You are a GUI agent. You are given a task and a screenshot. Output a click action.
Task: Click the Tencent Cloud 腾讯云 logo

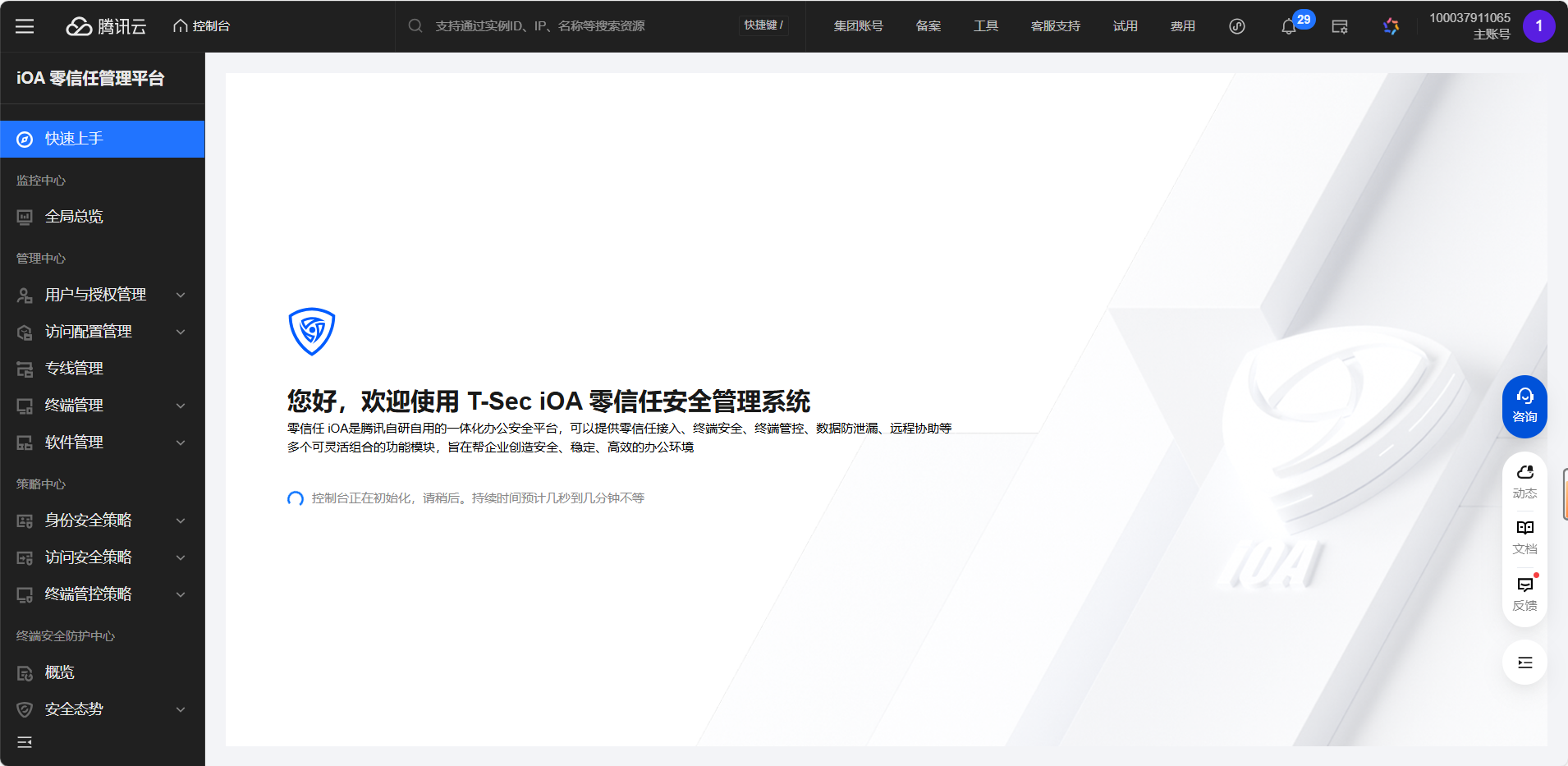pyautogui.click(x=107, y=25)
